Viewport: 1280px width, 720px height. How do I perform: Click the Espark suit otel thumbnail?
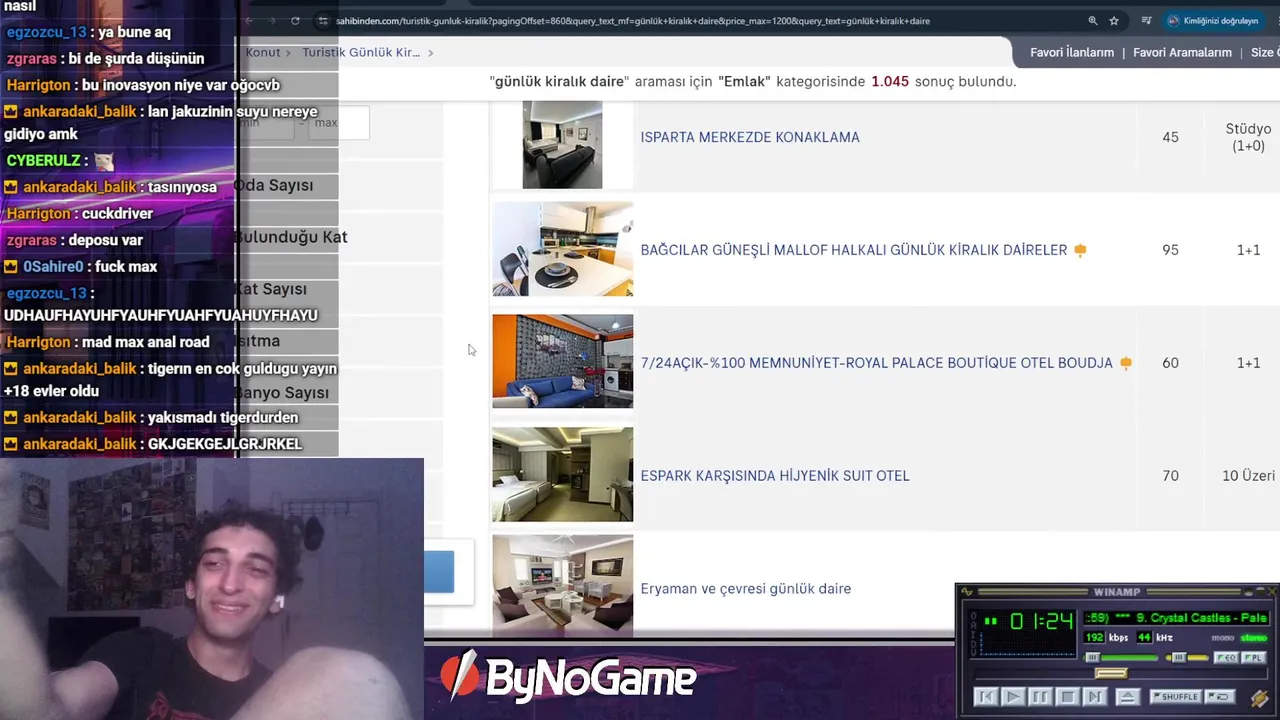point(562,474)
